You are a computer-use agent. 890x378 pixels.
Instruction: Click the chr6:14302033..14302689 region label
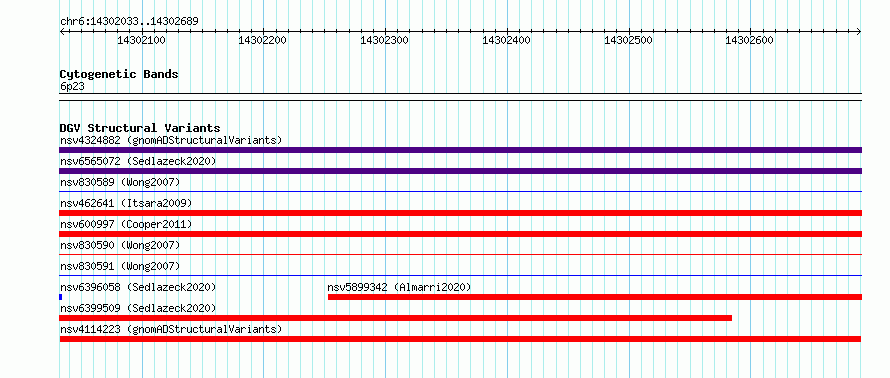[129, 22]
